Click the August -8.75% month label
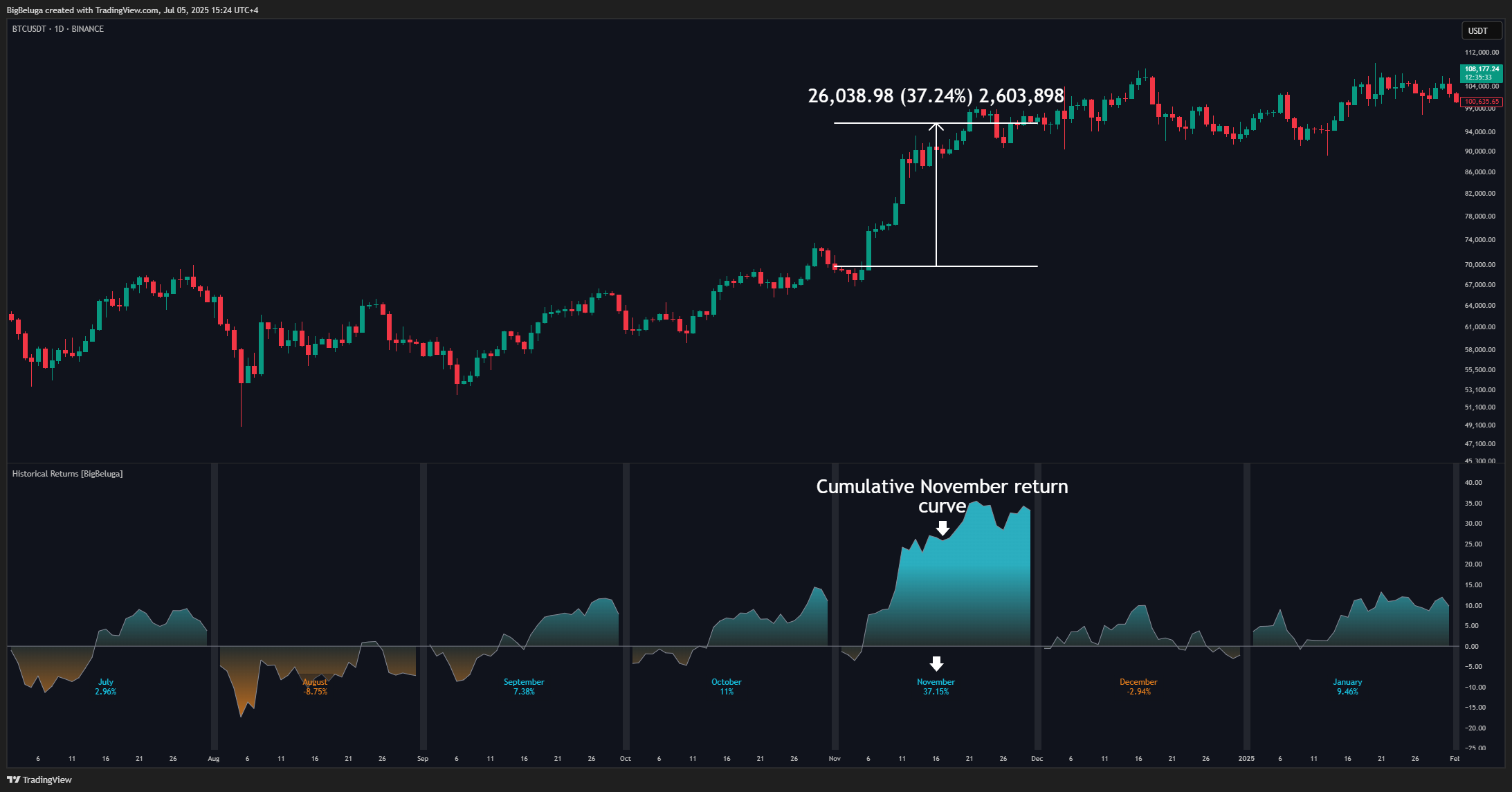This screenshot has height=792, width=1512. [x=315, y=687]
